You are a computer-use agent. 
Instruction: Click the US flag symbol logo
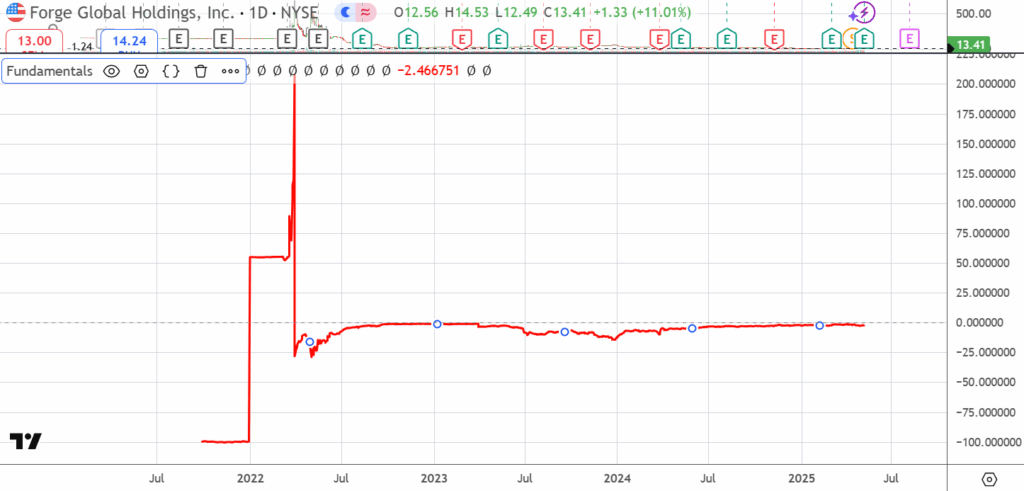tap(16, 12)
